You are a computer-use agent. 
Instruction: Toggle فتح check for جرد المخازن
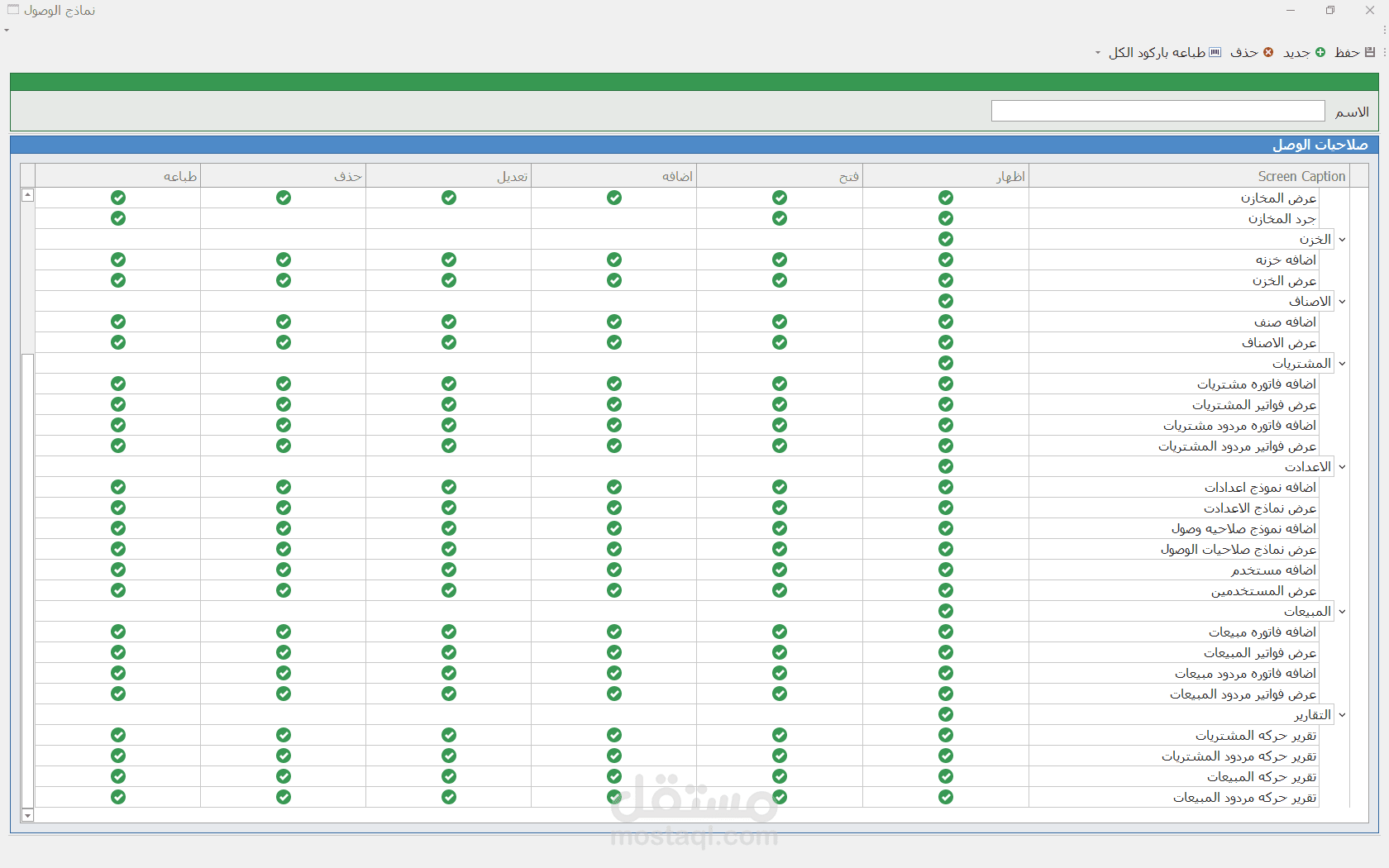780,218
